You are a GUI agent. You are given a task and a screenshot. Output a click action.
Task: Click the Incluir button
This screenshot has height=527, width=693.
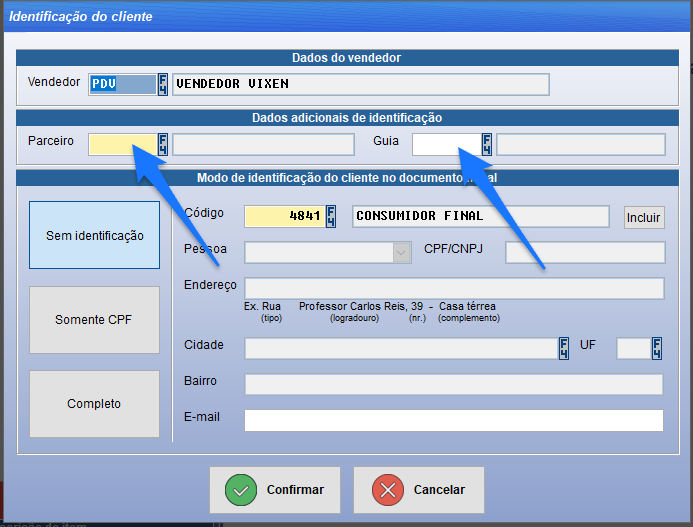point(644,217)
